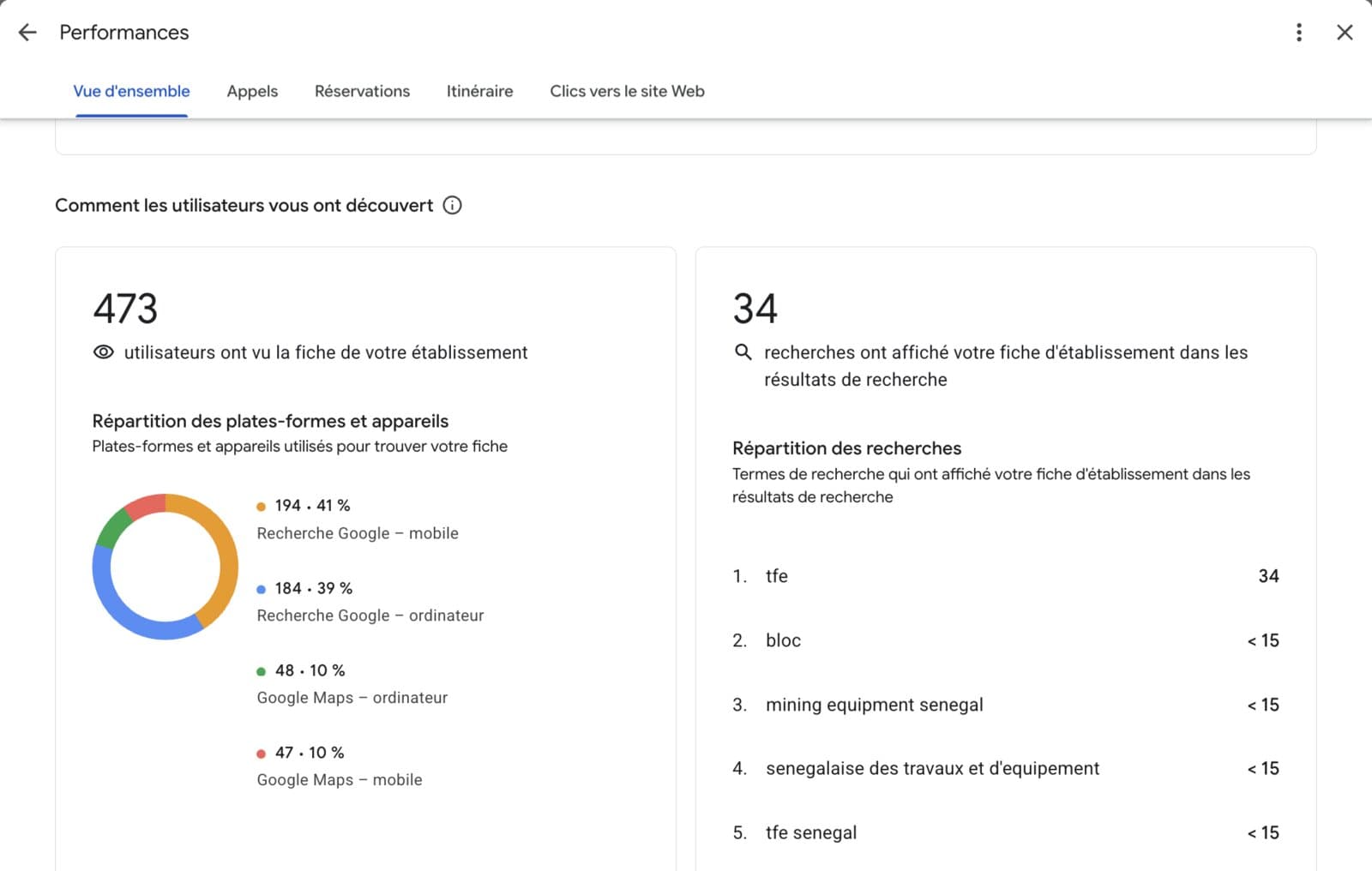This screenshot has height=871, width=1372.
Task: Click the magnifier icon near searches count
Action: pos(743,352)
